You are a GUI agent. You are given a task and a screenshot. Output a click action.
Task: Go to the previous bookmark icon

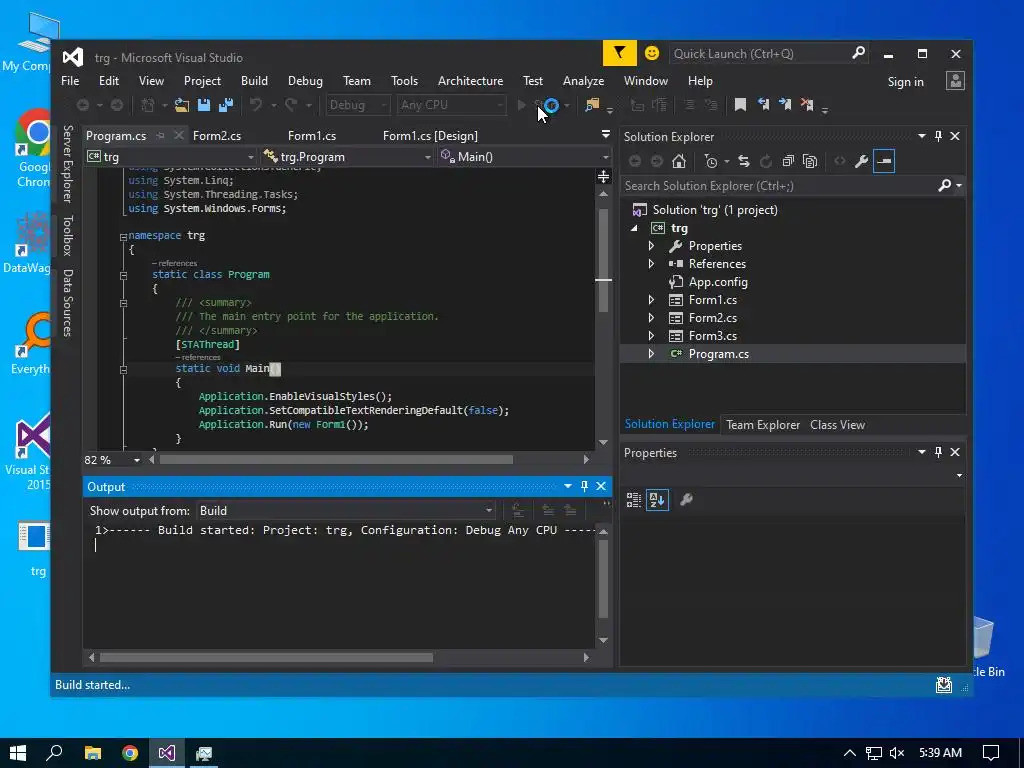click(763, 105)
